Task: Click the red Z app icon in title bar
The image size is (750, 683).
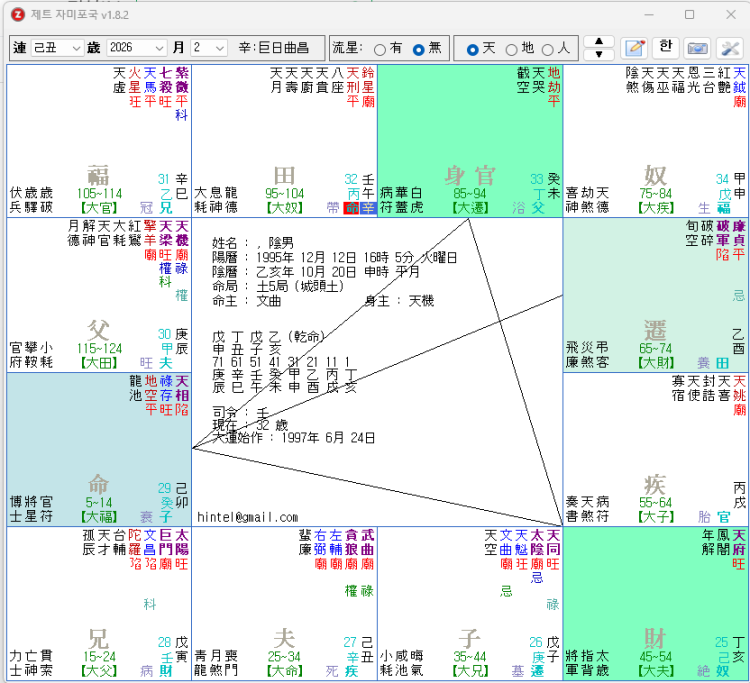Action: 18,14
